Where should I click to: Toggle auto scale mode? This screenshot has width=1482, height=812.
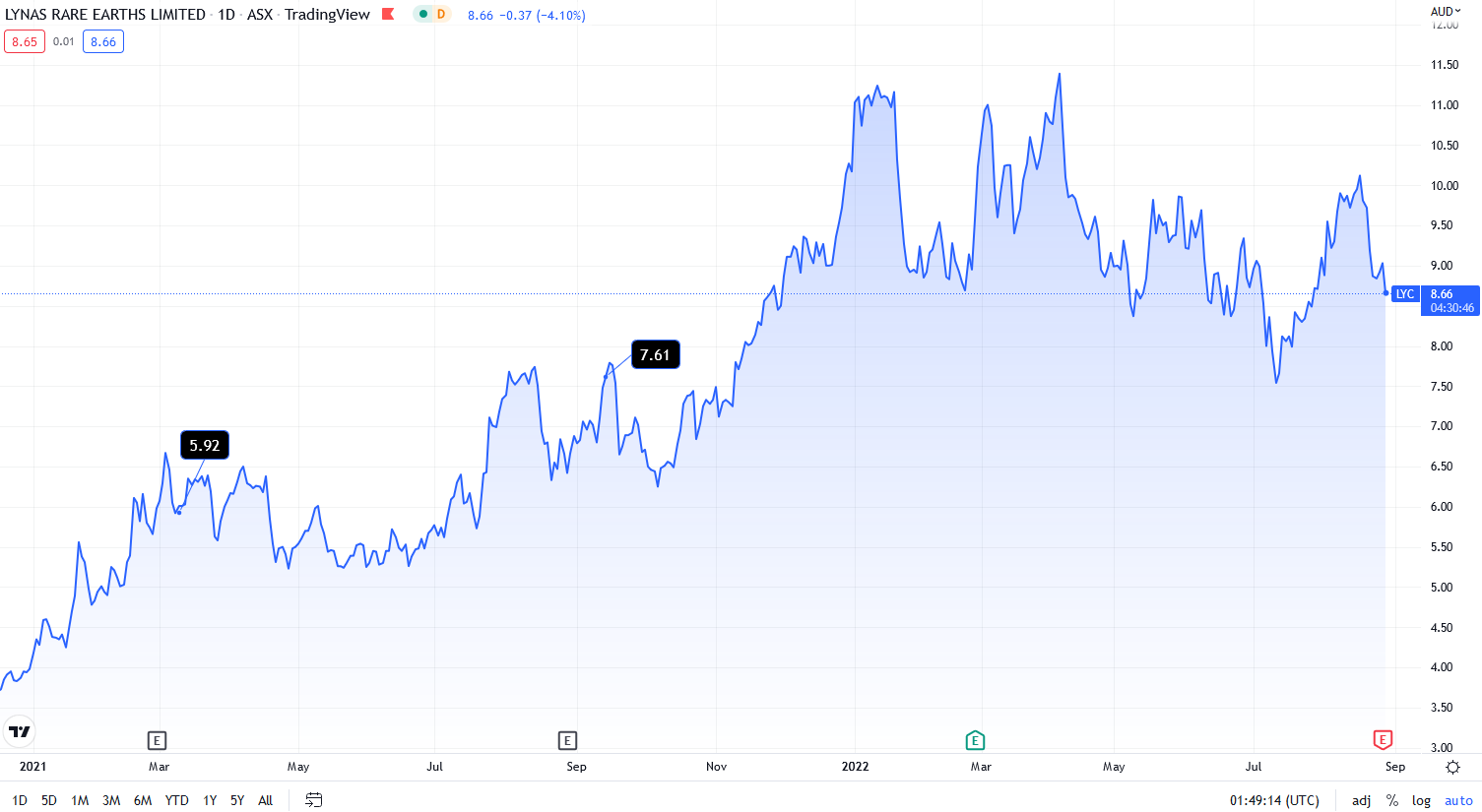1458,800
